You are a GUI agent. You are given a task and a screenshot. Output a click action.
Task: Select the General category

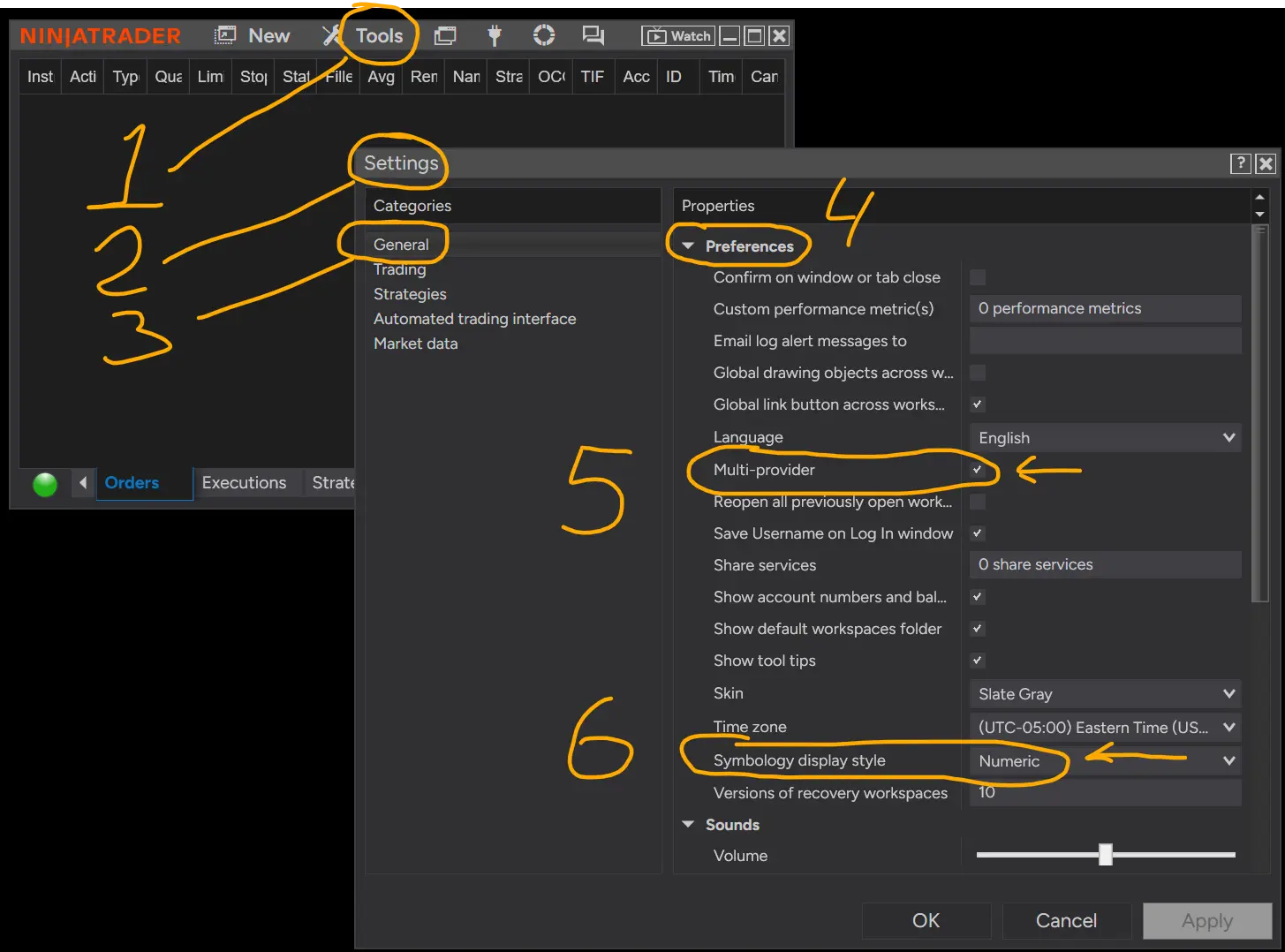[x=512, y=245]
